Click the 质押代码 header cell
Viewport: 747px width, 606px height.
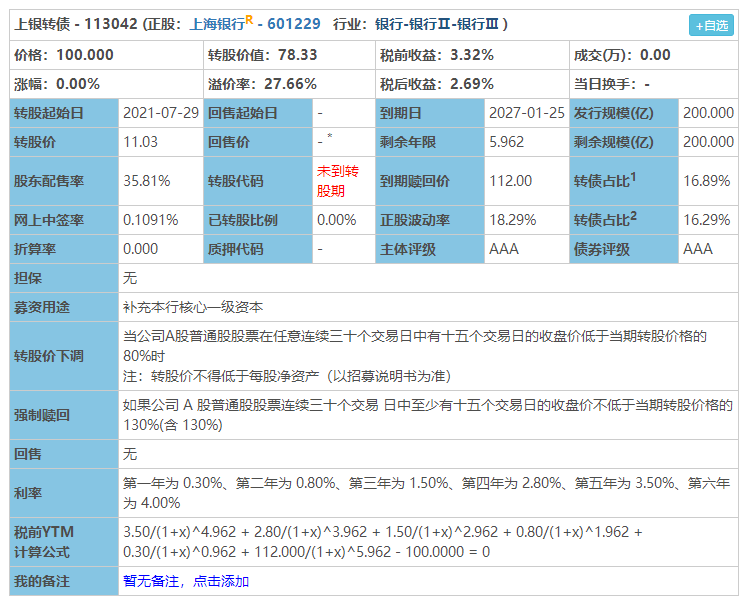pyautogui.click(x=258, y=249)
